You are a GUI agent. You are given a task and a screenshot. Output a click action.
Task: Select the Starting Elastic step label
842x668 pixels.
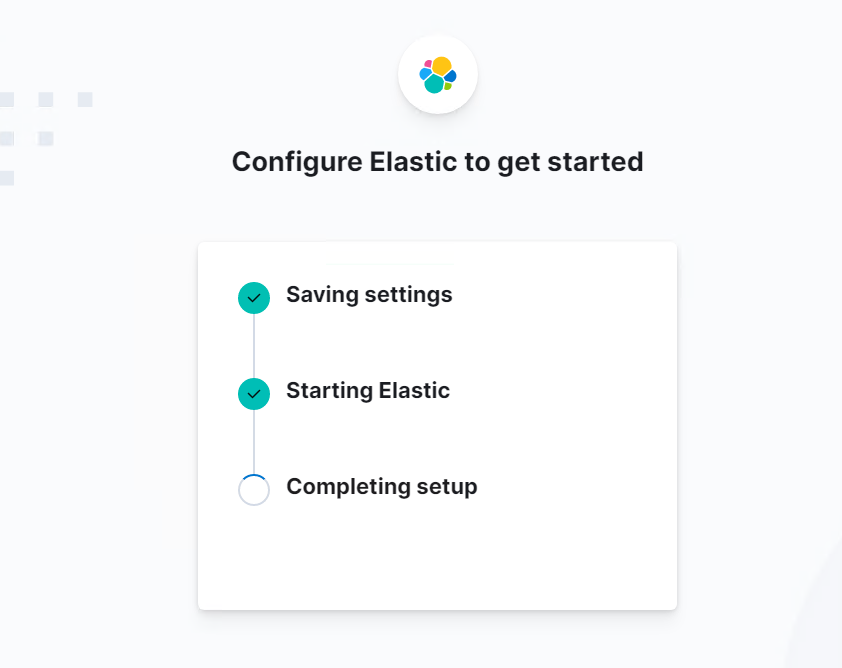click(368, 391)
